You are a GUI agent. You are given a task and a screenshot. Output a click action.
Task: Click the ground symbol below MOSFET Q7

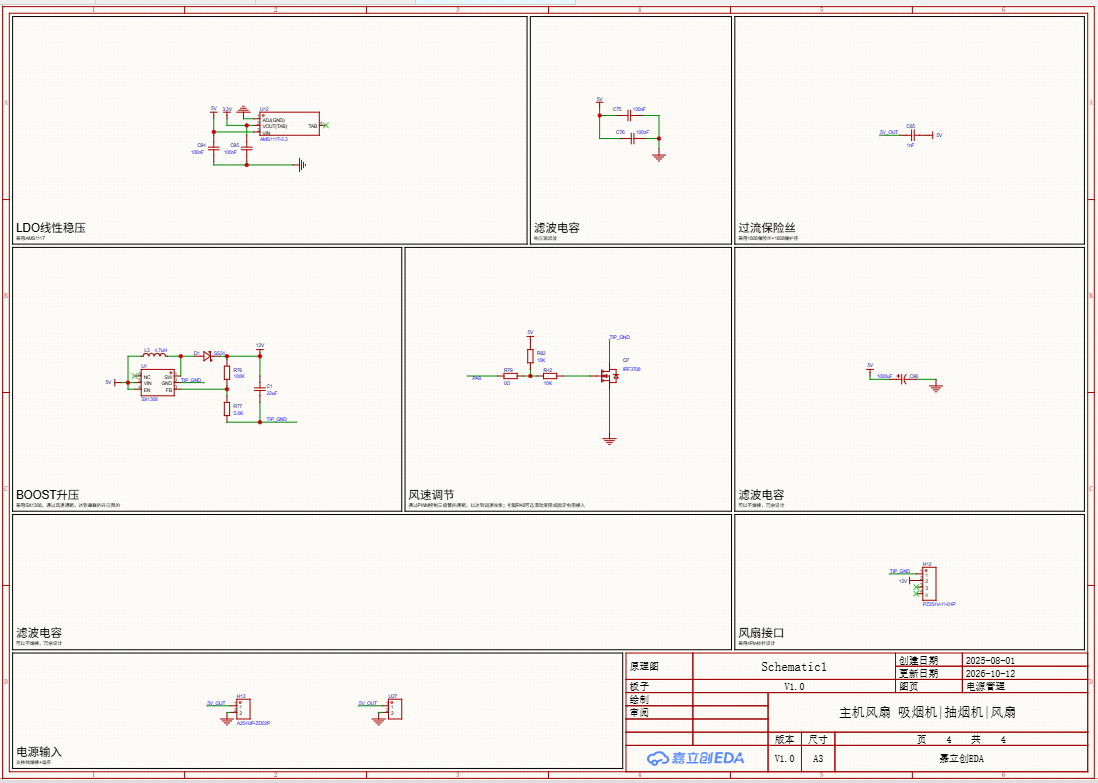610,440
